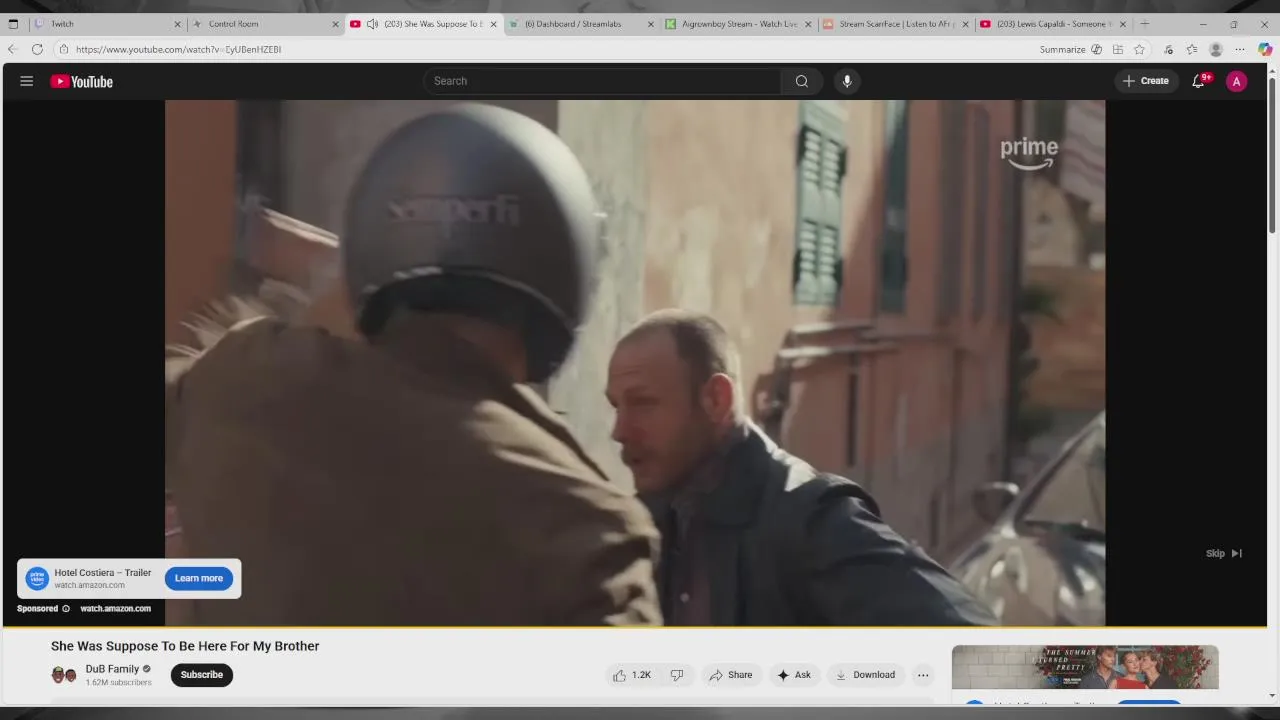Image resolution: width=1280 pixels, height=720 pixels.
Task: Start voice search with the microphone icon
Action: pyautogui.click(x=847, y=81)
